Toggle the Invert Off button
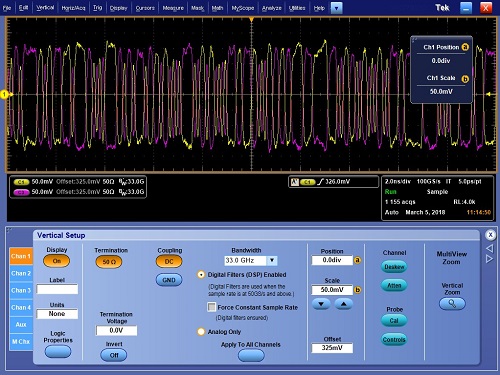 [114, 355]
